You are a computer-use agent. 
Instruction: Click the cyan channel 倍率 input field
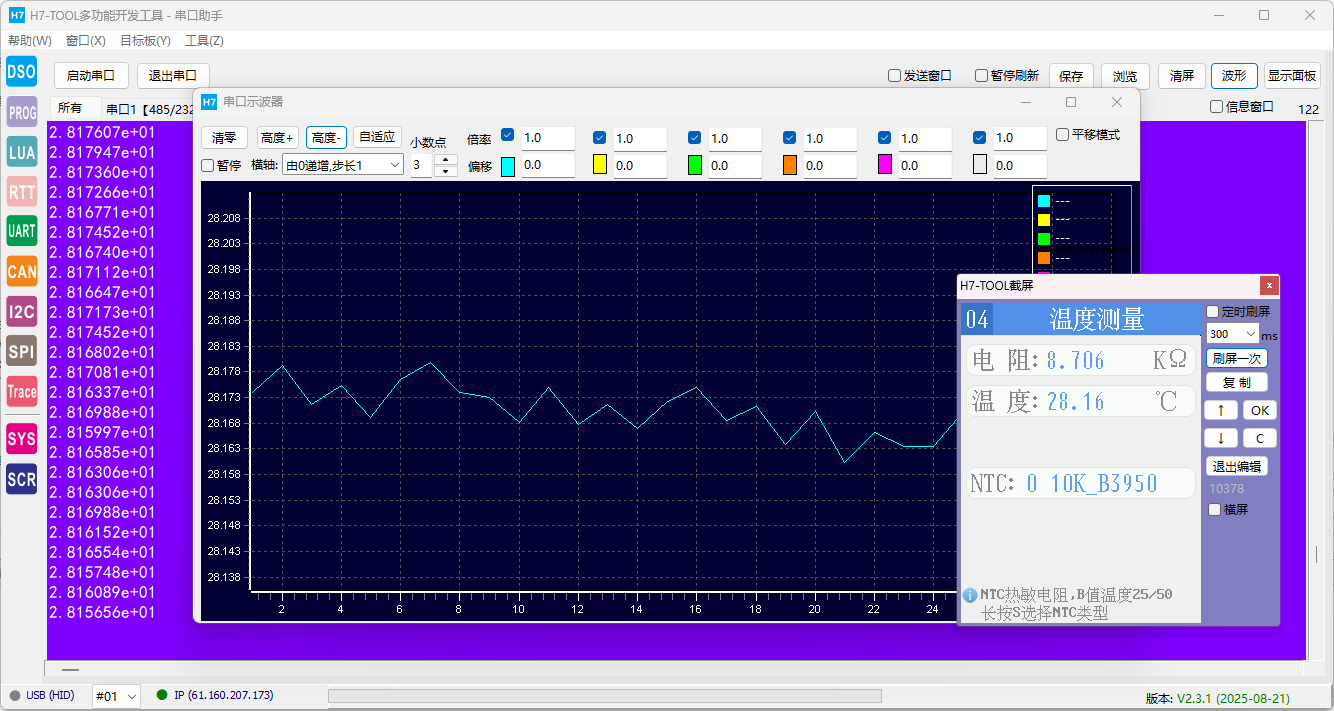(548, 138)
